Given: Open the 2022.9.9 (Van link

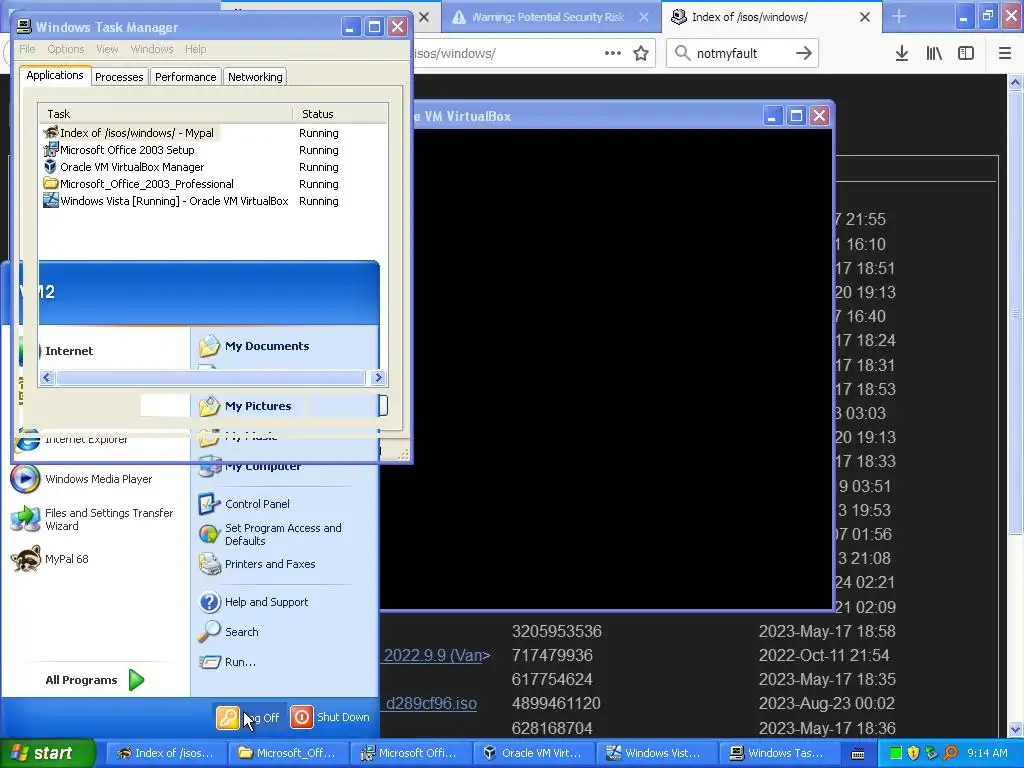Looking at the screenshot, I should pyautogui.click(x=433, y=655).
